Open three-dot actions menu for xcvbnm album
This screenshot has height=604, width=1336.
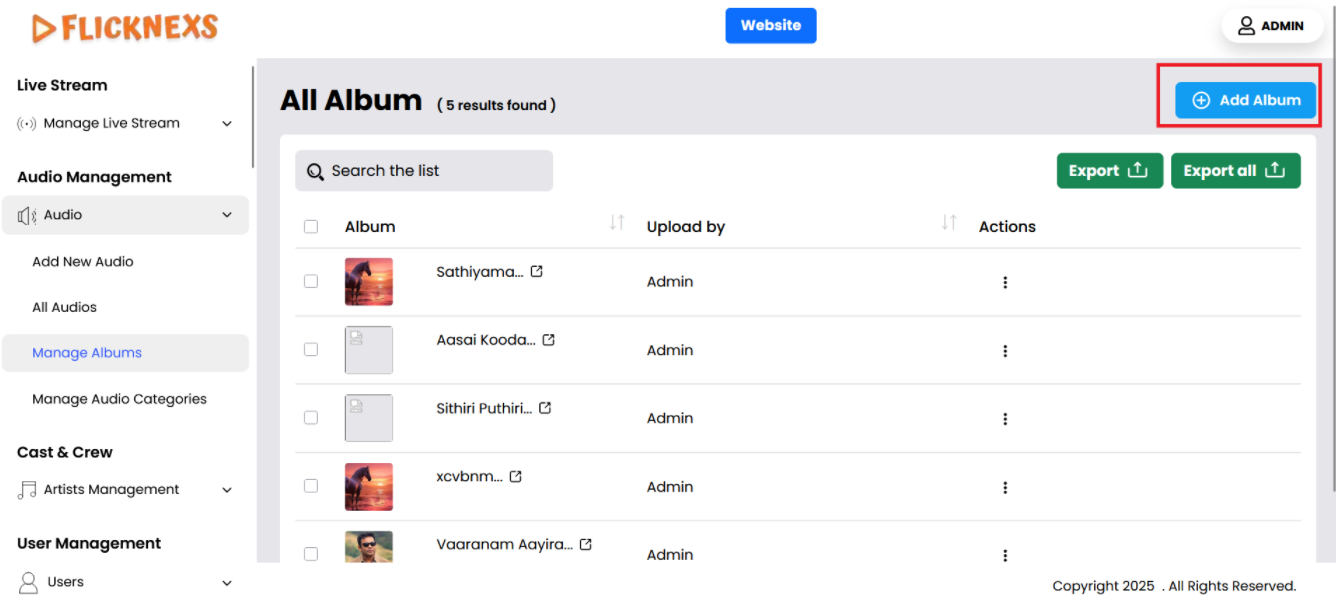pyautogui.click(x=1005, y=487)
